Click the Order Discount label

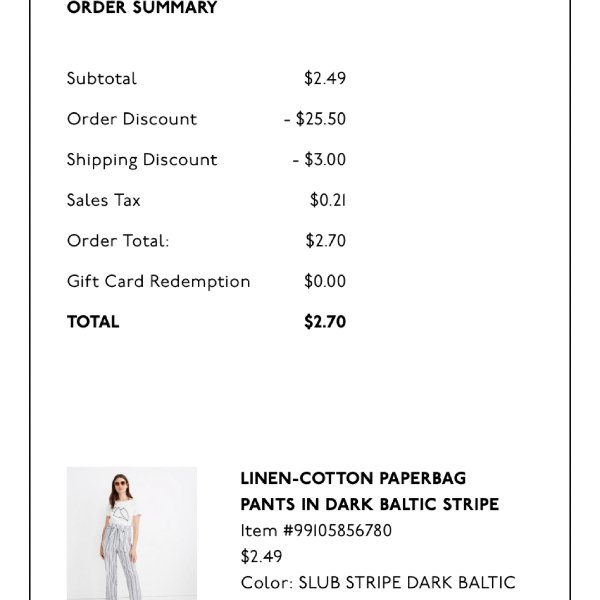point(132,119)
